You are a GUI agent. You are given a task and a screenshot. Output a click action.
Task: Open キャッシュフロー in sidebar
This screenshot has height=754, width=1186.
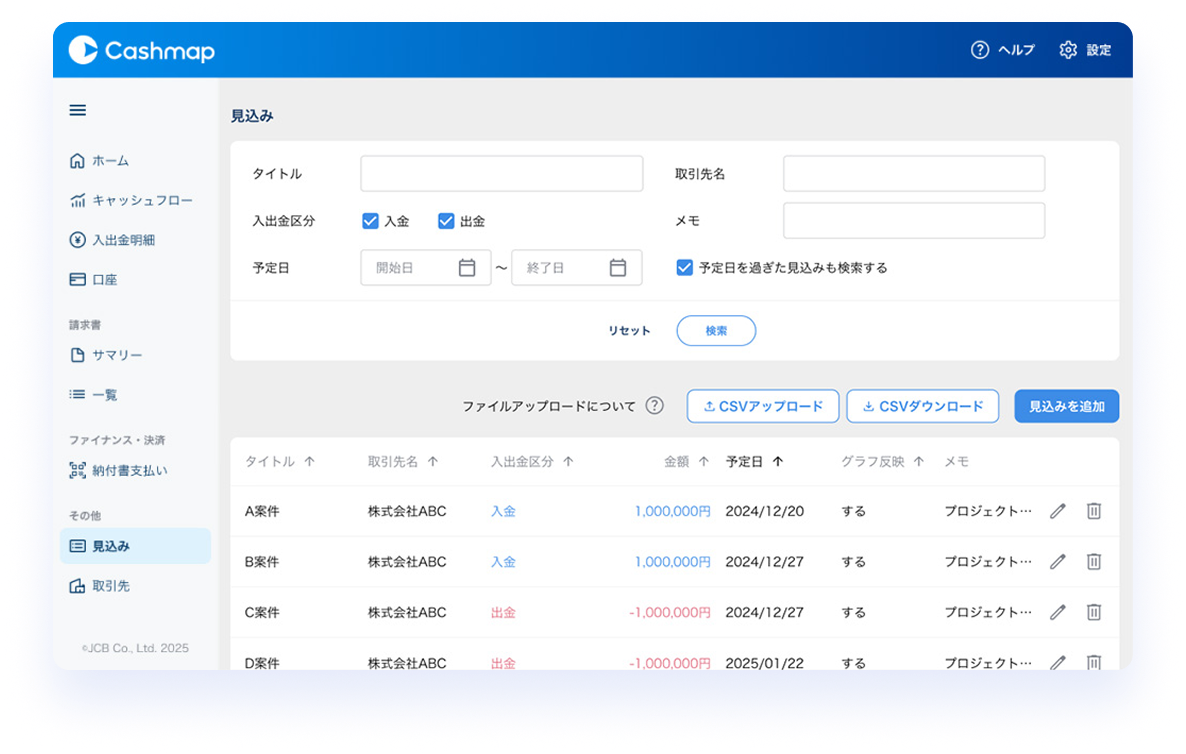[131, 200]
